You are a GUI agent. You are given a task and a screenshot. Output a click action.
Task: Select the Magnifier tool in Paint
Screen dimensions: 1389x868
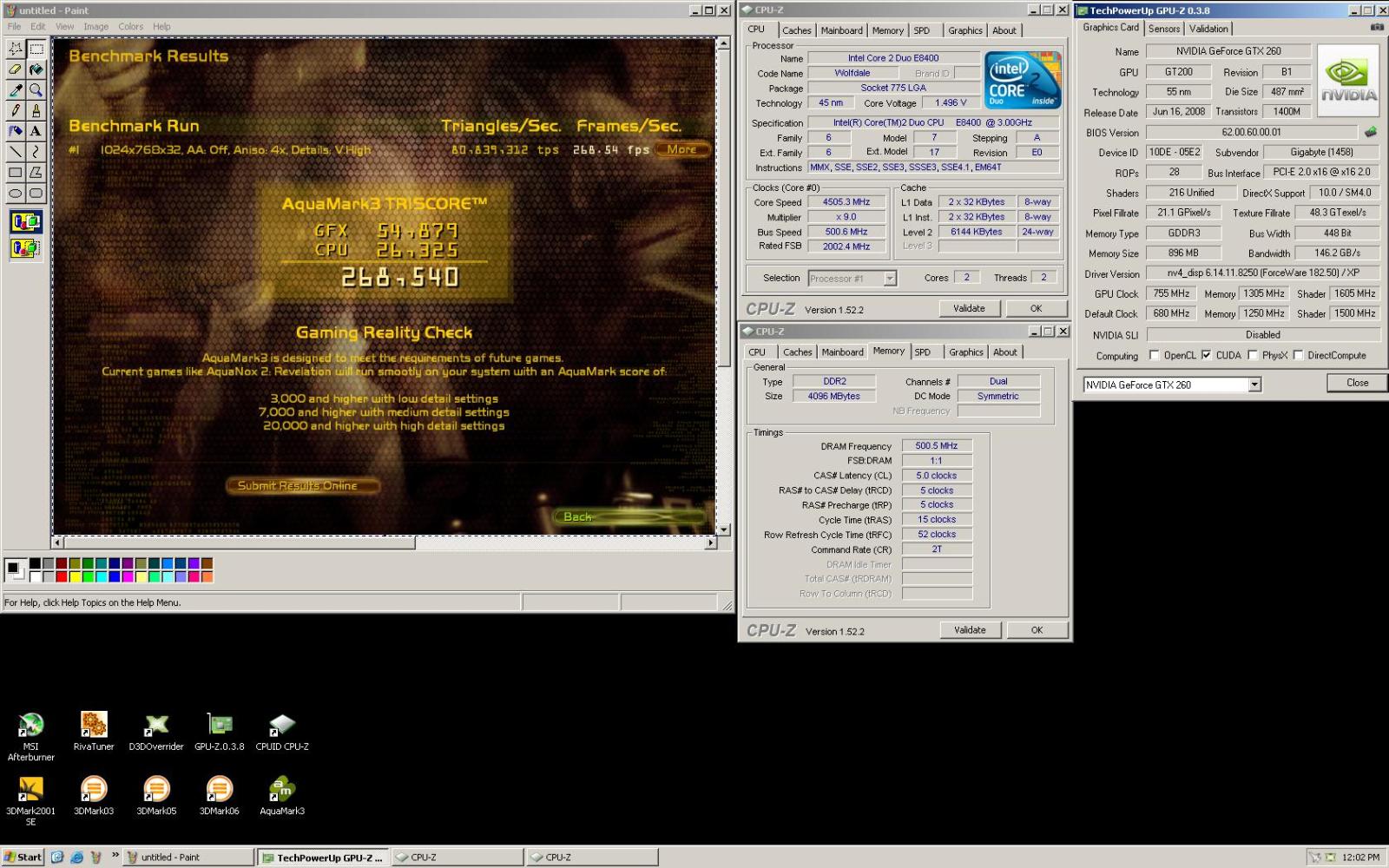tap(36, 90)
